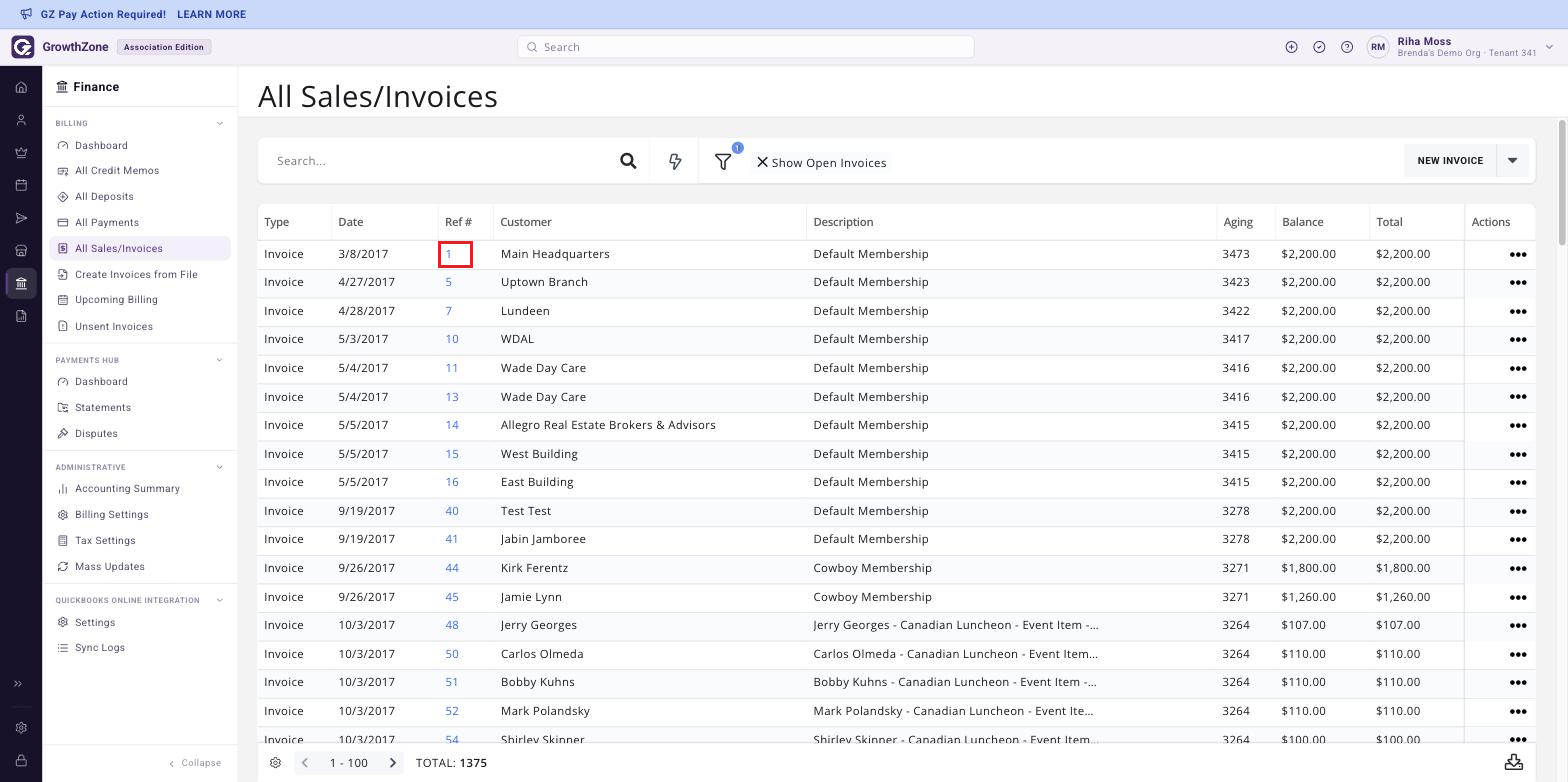The image size is (1568, 782).
Task: Open the New Invoice dropdown arrow
Action: point(1512,161)
